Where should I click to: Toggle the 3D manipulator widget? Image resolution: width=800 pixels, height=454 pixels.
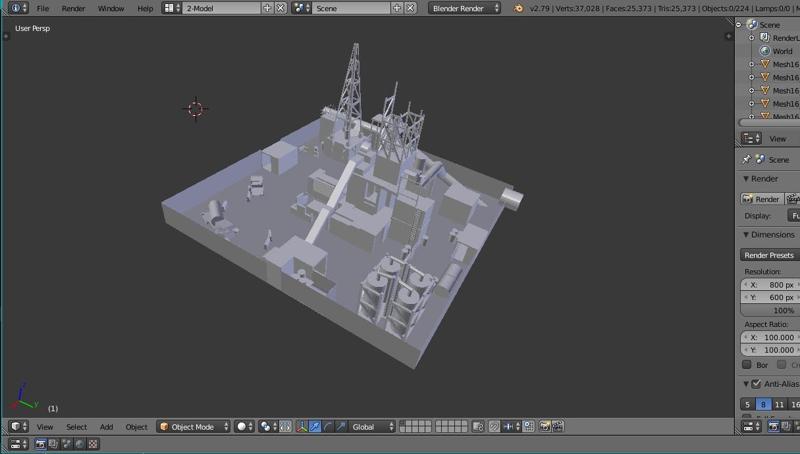point(302,426)
